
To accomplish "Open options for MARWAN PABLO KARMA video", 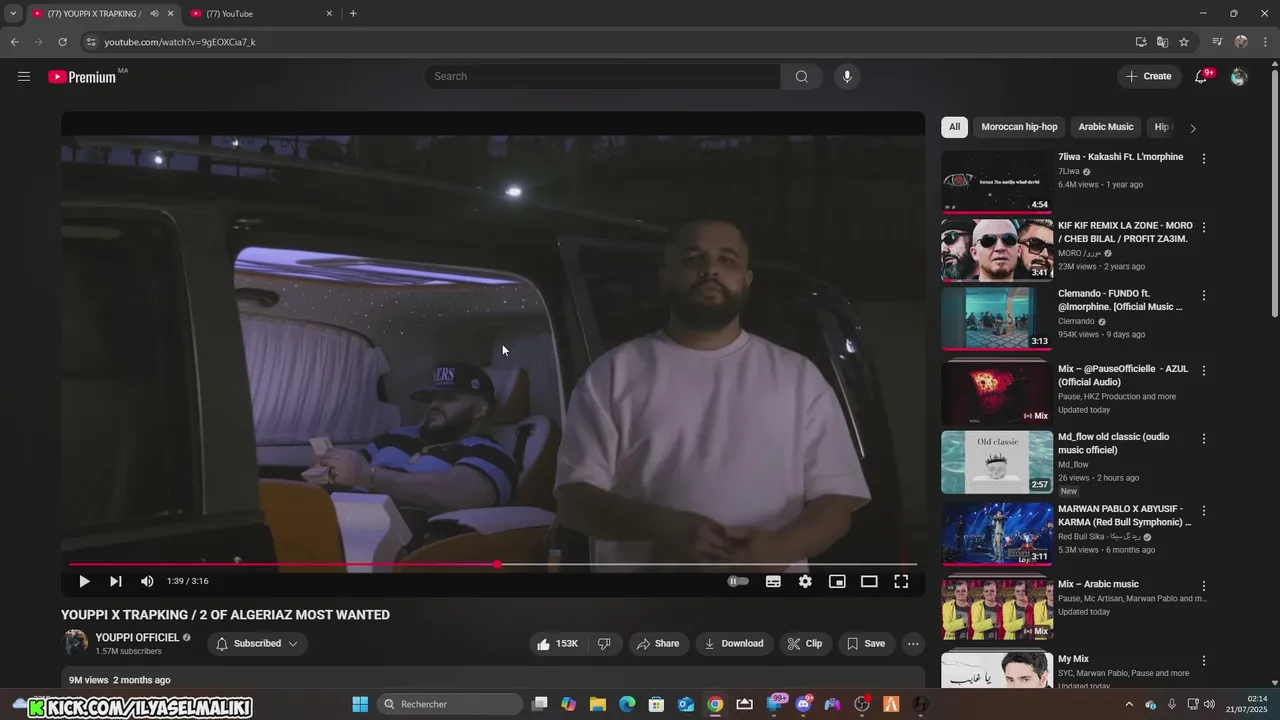I will [1204, 510].
